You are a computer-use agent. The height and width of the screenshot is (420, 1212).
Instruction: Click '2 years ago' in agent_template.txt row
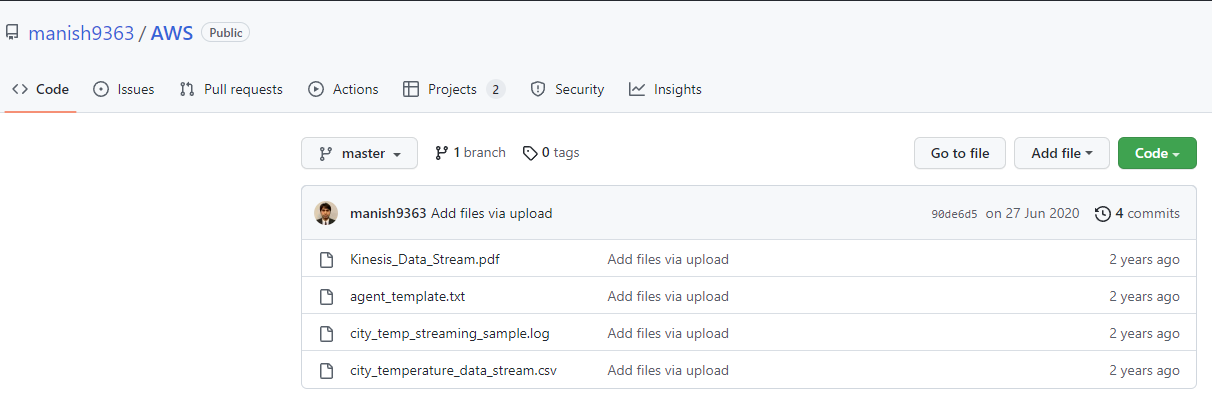tap(1144, 296)
